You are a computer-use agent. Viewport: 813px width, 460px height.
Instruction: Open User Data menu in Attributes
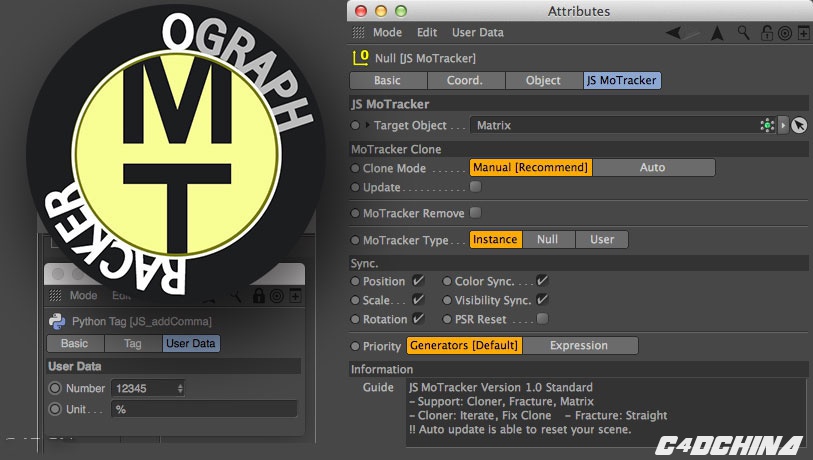478,33
